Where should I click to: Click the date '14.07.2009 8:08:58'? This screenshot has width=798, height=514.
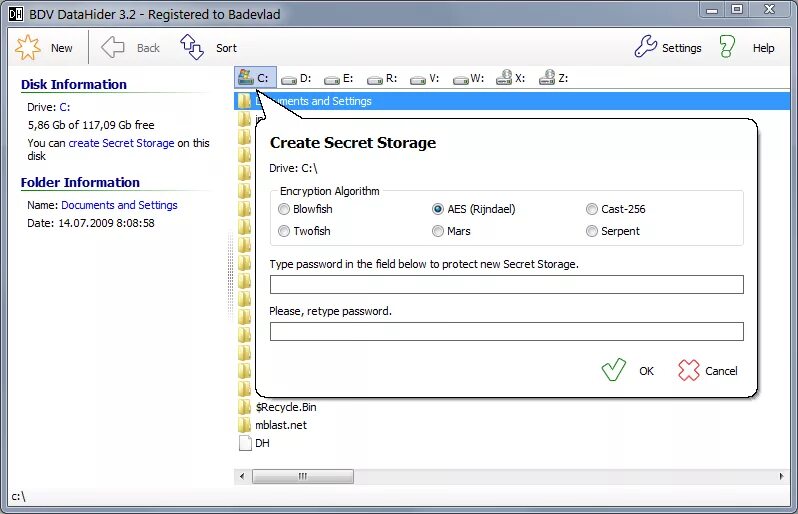pyautogui.click(x=106, y=223)
